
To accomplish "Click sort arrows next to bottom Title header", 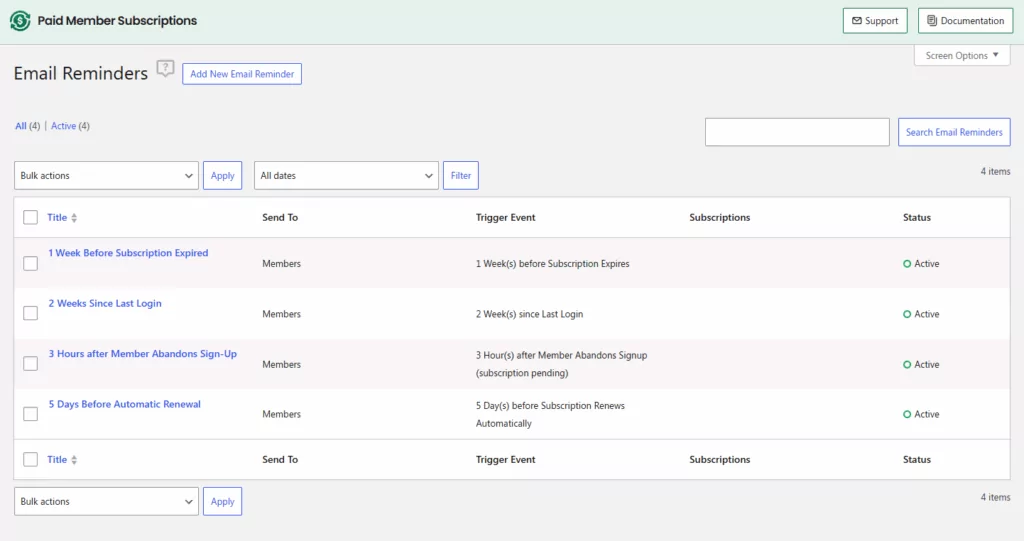I will pos(74,460).
